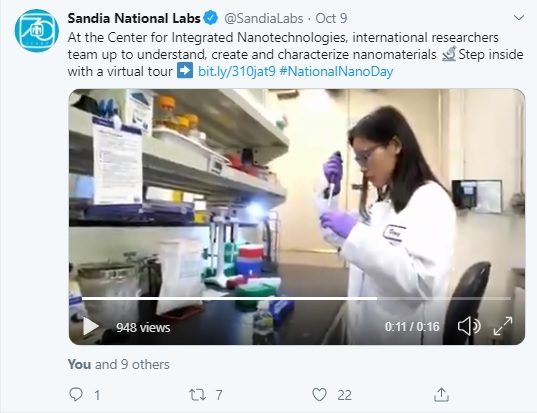The image size is (537, 413).
Task: Seek on the video progress bar
Action: pyautogui.click(x=296, y=299)
